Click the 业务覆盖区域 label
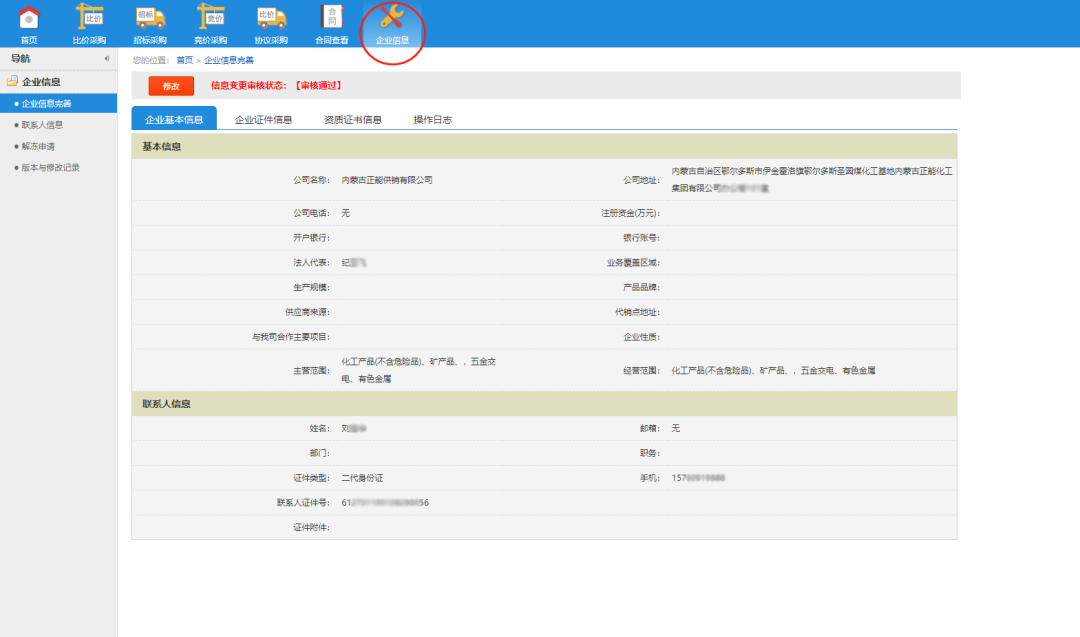This screenshot has width=1080, height=637. click(633, 262)
